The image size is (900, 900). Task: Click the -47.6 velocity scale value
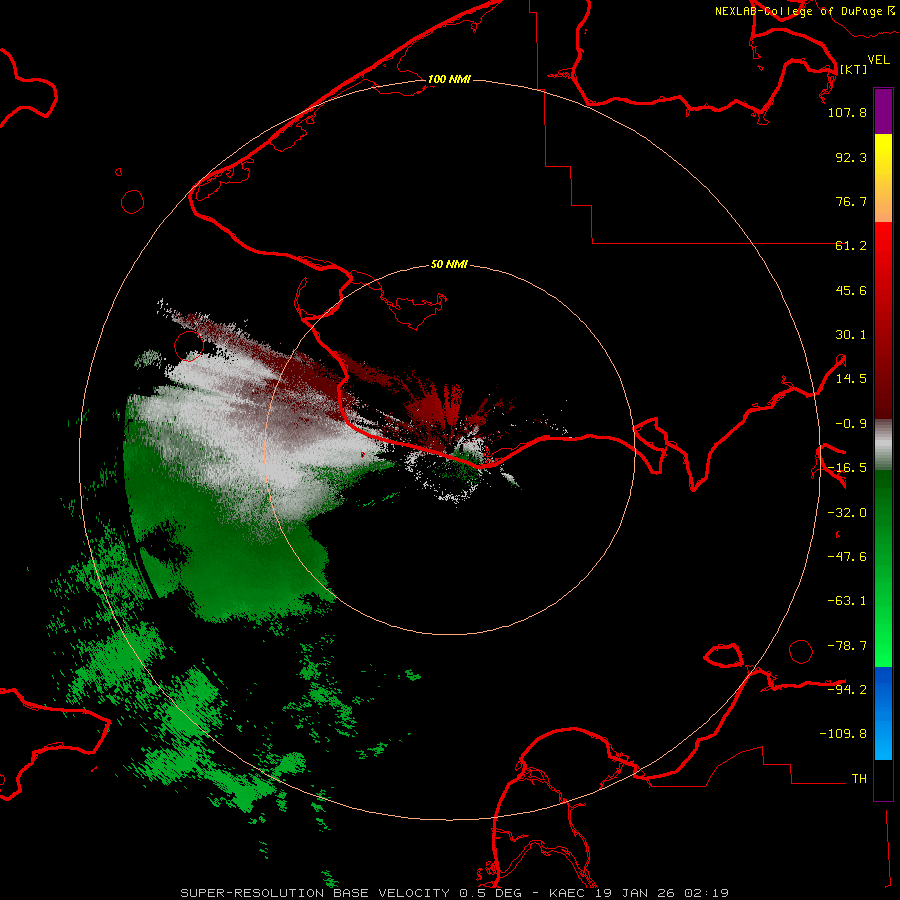847,557
